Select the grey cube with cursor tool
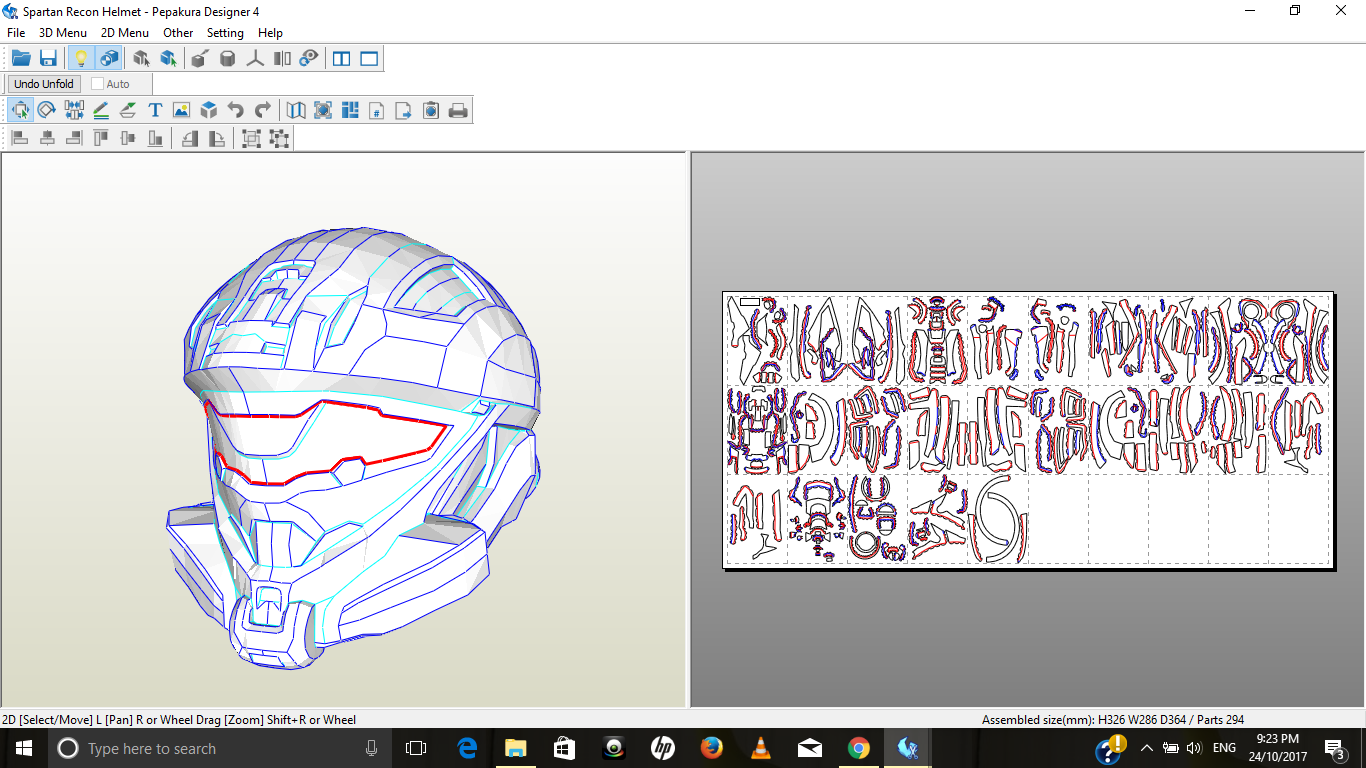 [141, 58]
